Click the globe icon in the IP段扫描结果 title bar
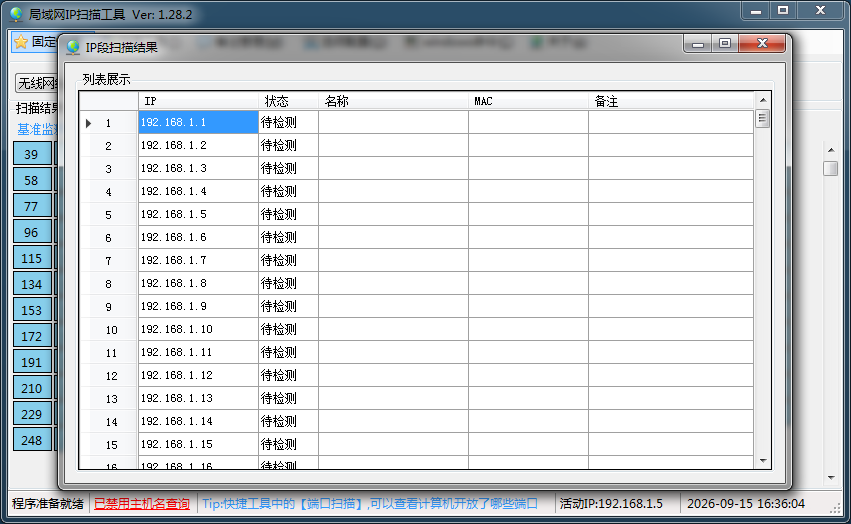The image size is (851, 524). (73, 47)
